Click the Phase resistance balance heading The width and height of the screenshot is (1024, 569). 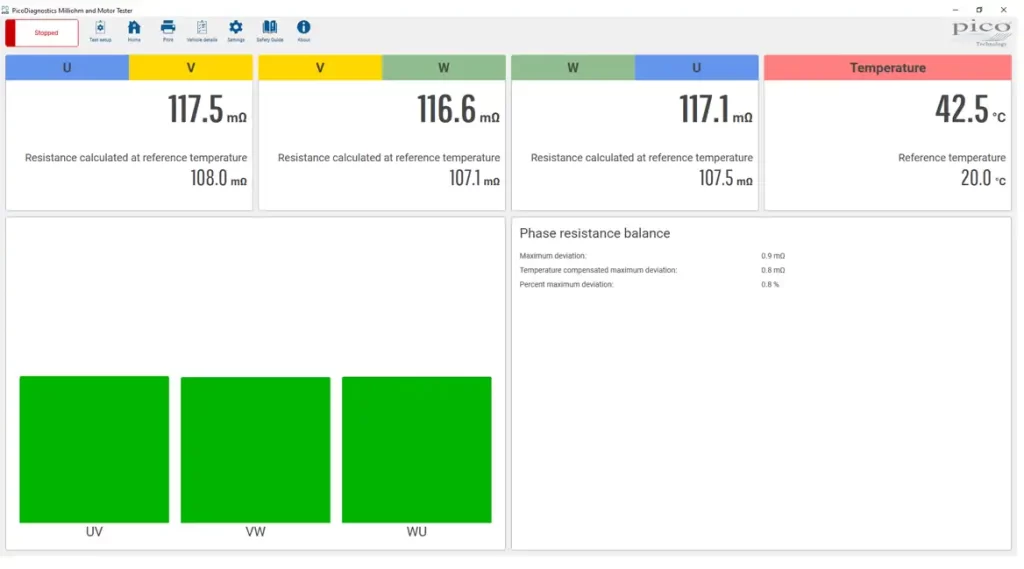[x=594, y=233]
